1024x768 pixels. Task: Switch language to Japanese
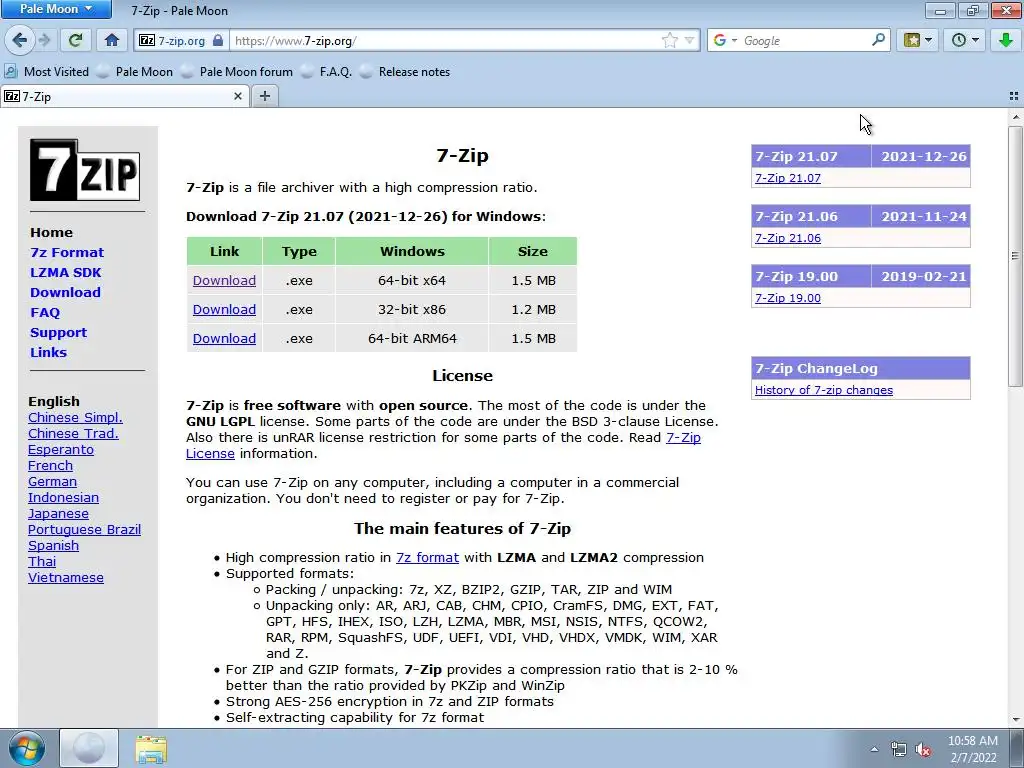tap(58, 514)
